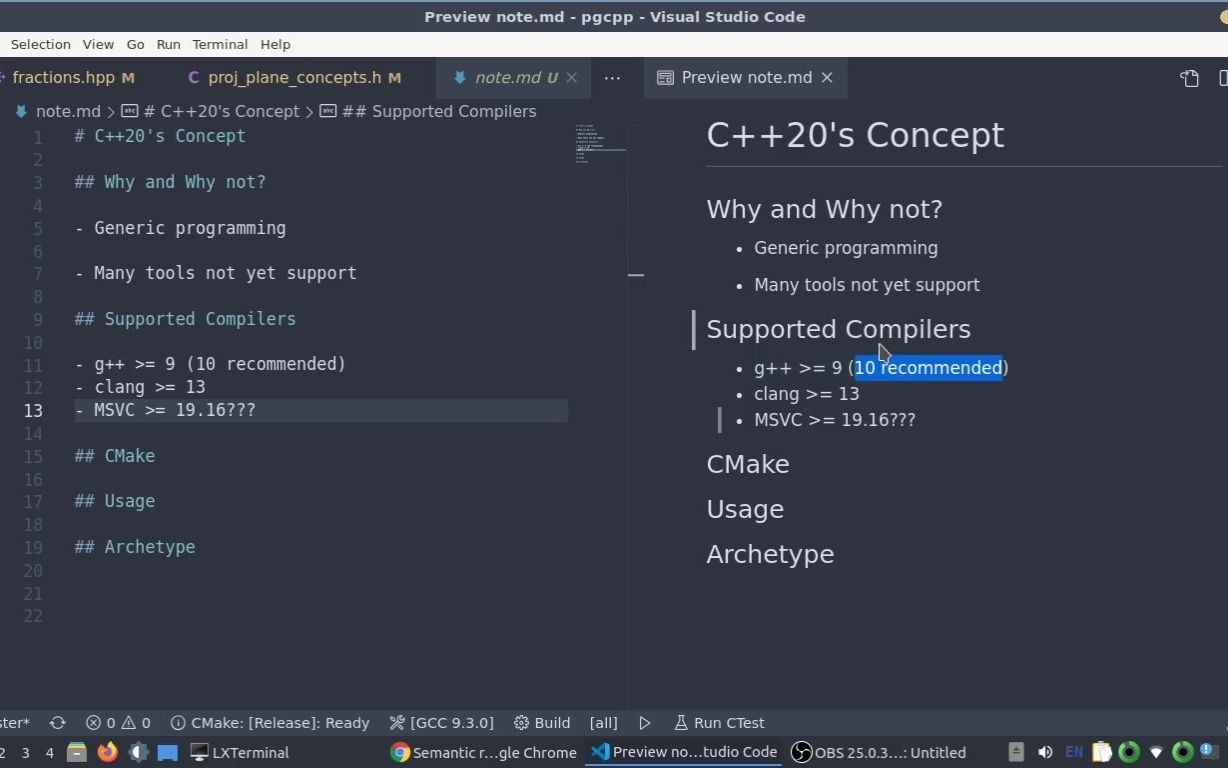This screenshot has height=768, width=1228.
Task: Open LXTerminal from the taskbar
Action: [240, 752]
